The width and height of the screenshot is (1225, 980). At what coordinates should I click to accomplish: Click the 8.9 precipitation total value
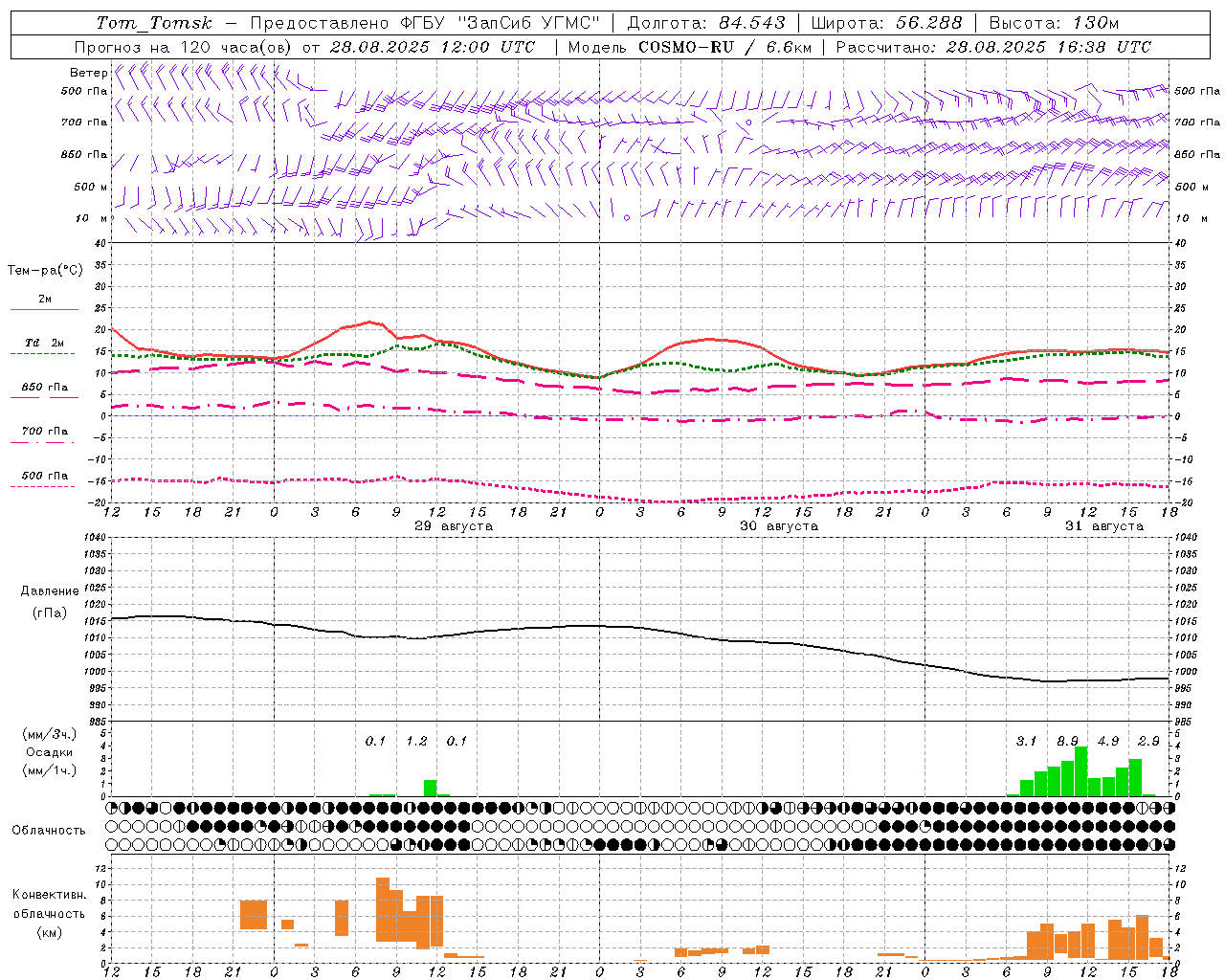1067,741
